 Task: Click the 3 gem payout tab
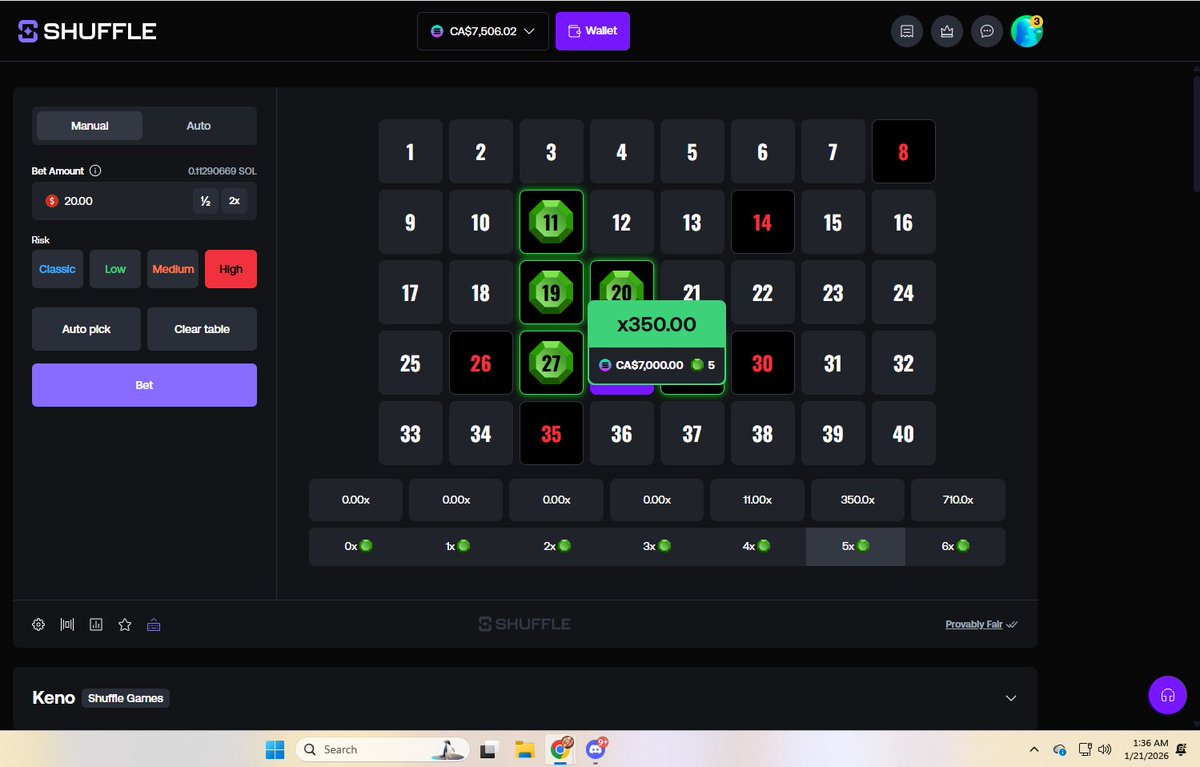tap(656, 547)
